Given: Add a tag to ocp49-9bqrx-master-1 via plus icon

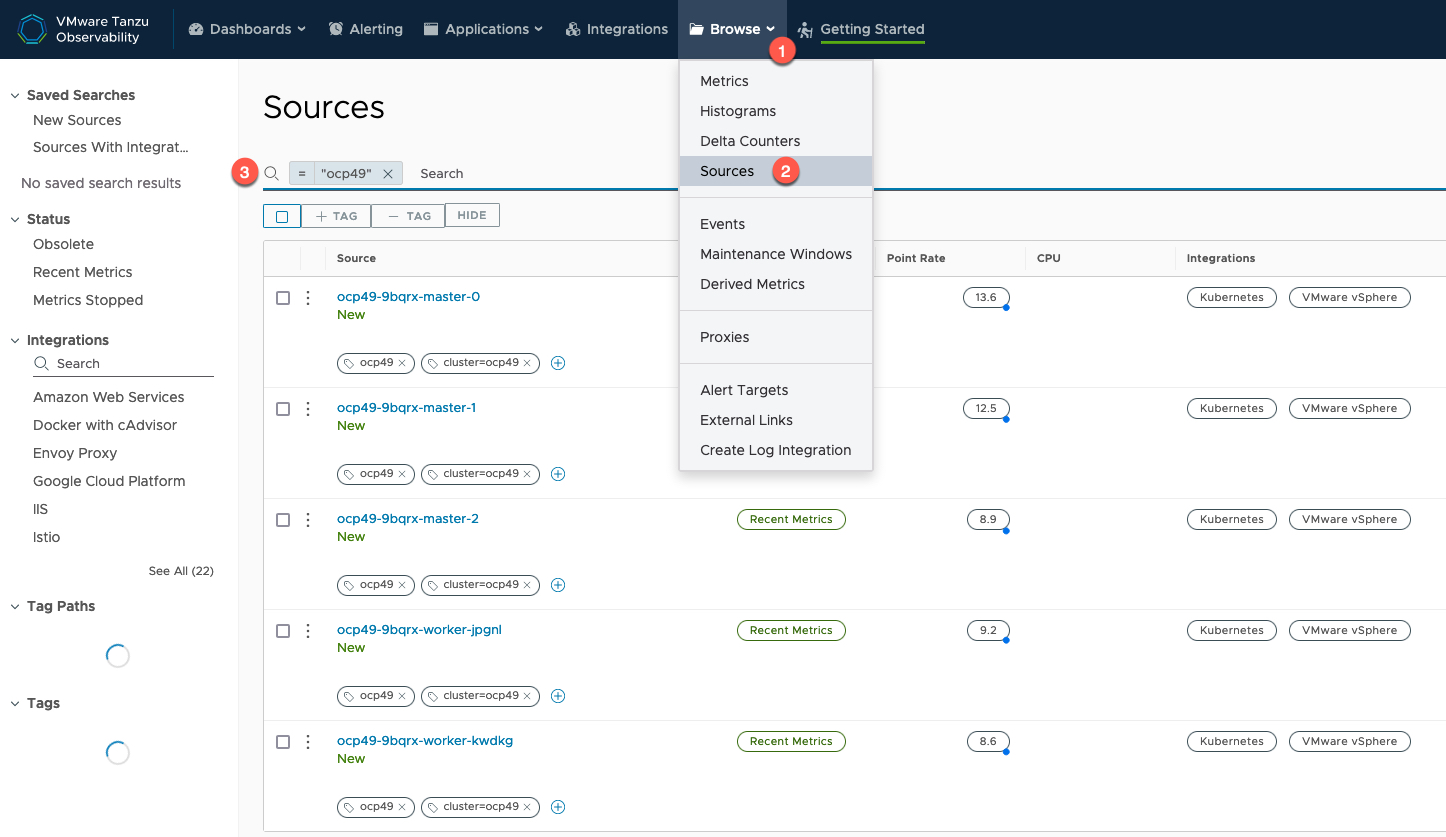Looking at the screenshot, I should 558,474.
